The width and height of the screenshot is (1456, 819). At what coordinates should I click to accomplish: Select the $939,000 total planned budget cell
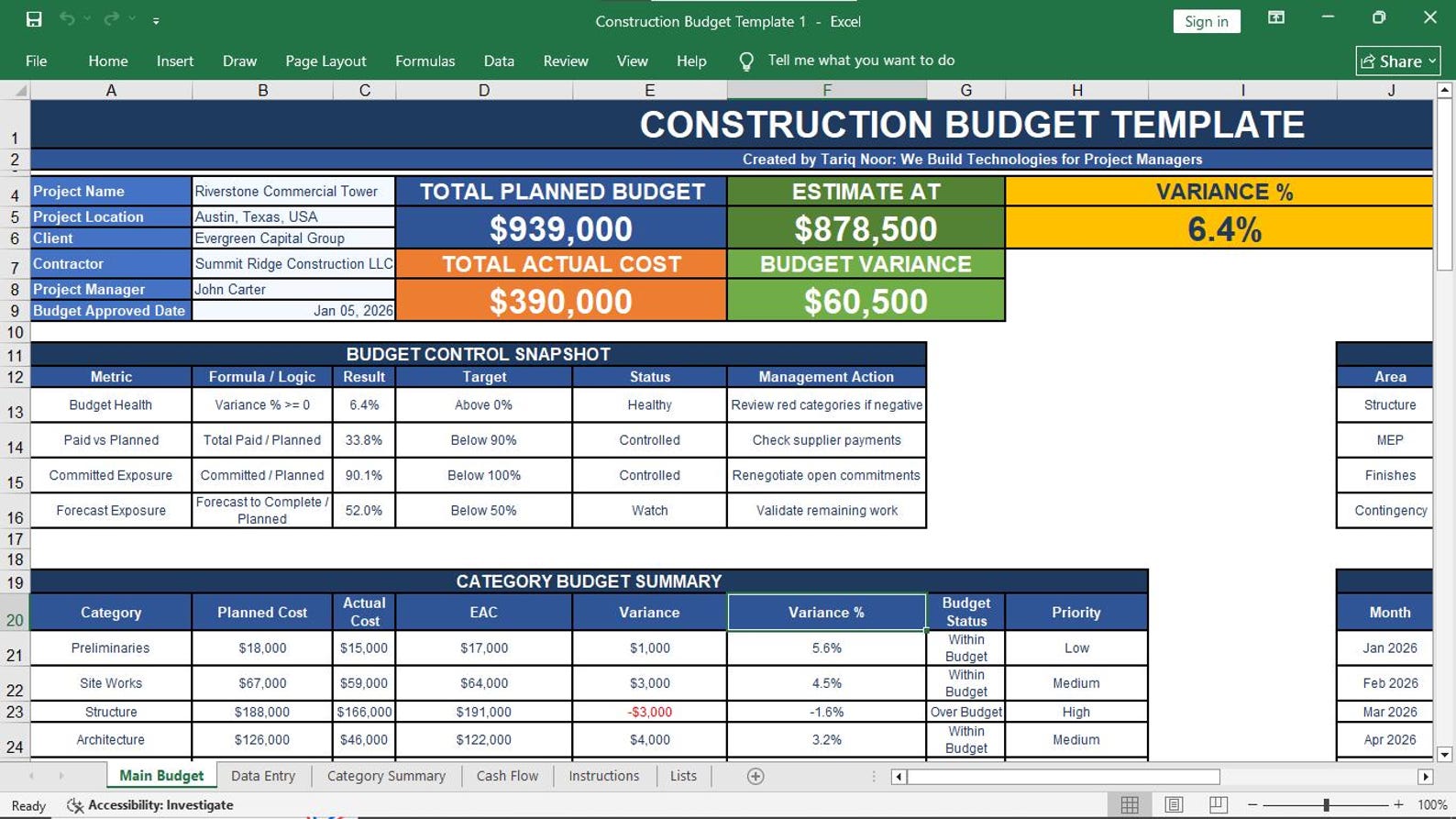point(561,228)
